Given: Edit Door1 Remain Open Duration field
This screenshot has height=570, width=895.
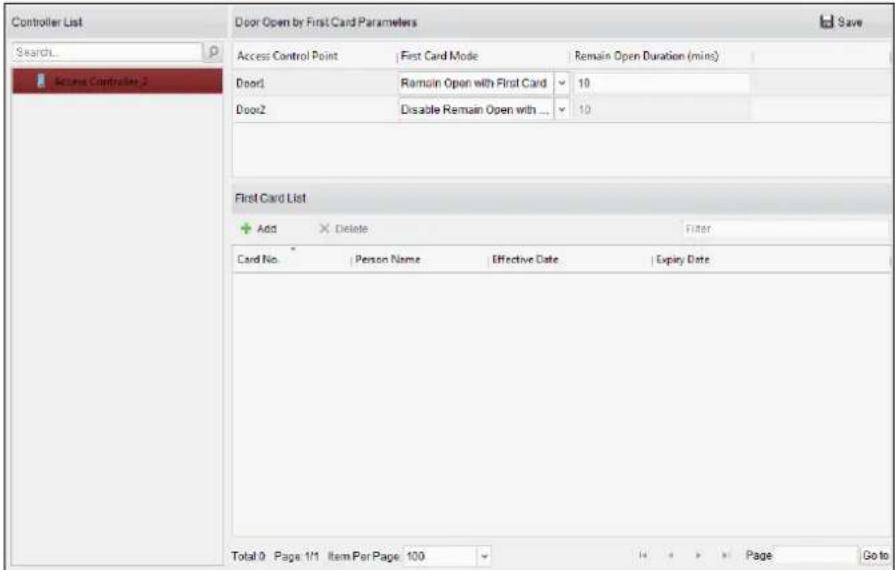Looking at the screenshot, I should pos(661,83).
